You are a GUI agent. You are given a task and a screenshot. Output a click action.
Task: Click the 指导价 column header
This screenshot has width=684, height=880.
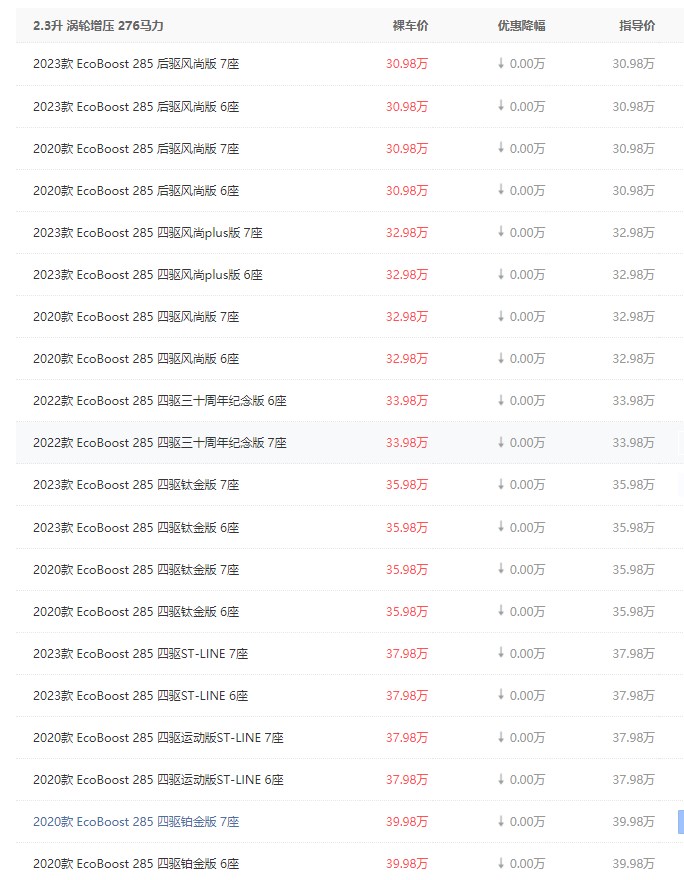637,26
